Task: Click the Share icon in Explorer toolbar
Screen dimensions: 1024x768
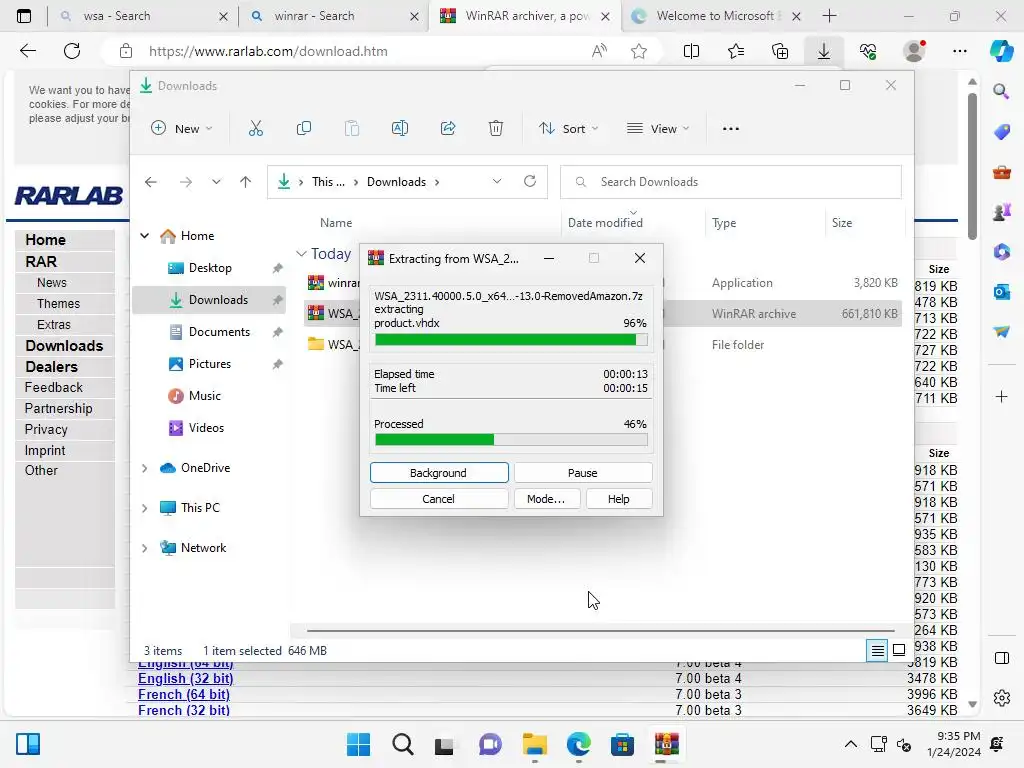Action: click(x=448, y=129)
